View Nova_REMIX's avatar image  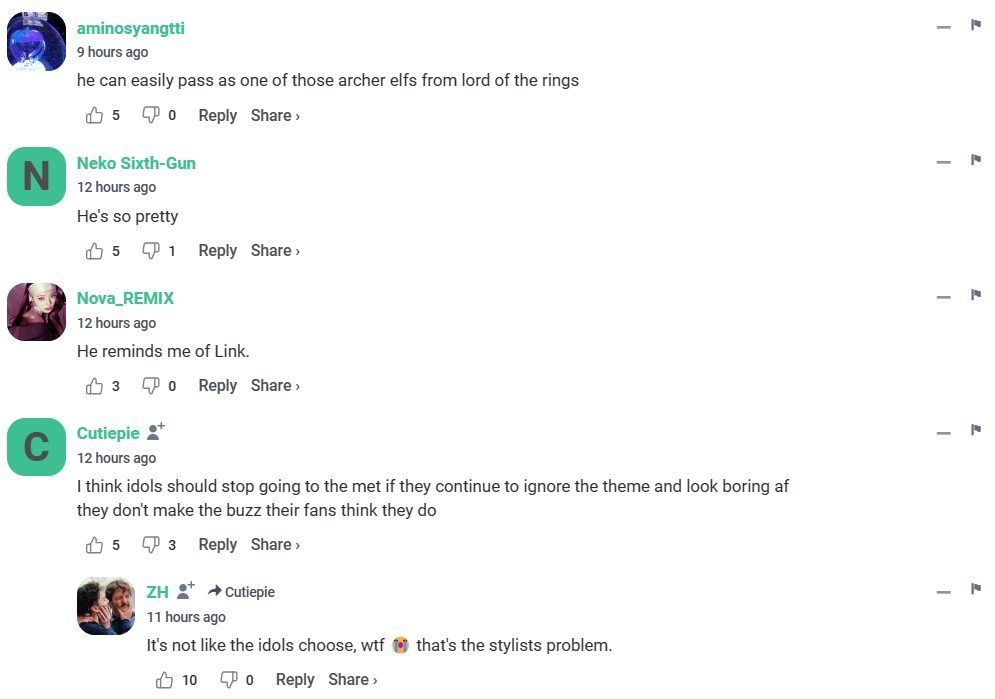click(36, 311)
